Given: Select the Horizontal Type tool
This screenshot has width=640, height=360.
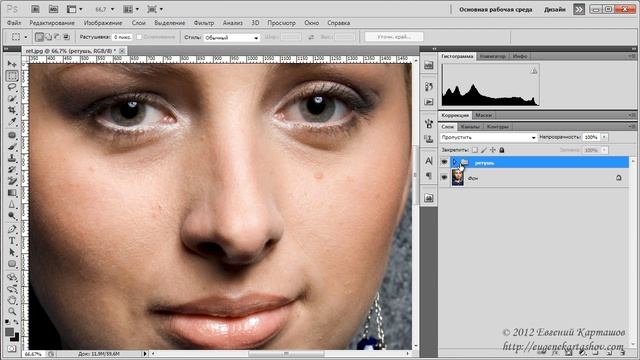Looking at the screenshot, I should 12,241.
